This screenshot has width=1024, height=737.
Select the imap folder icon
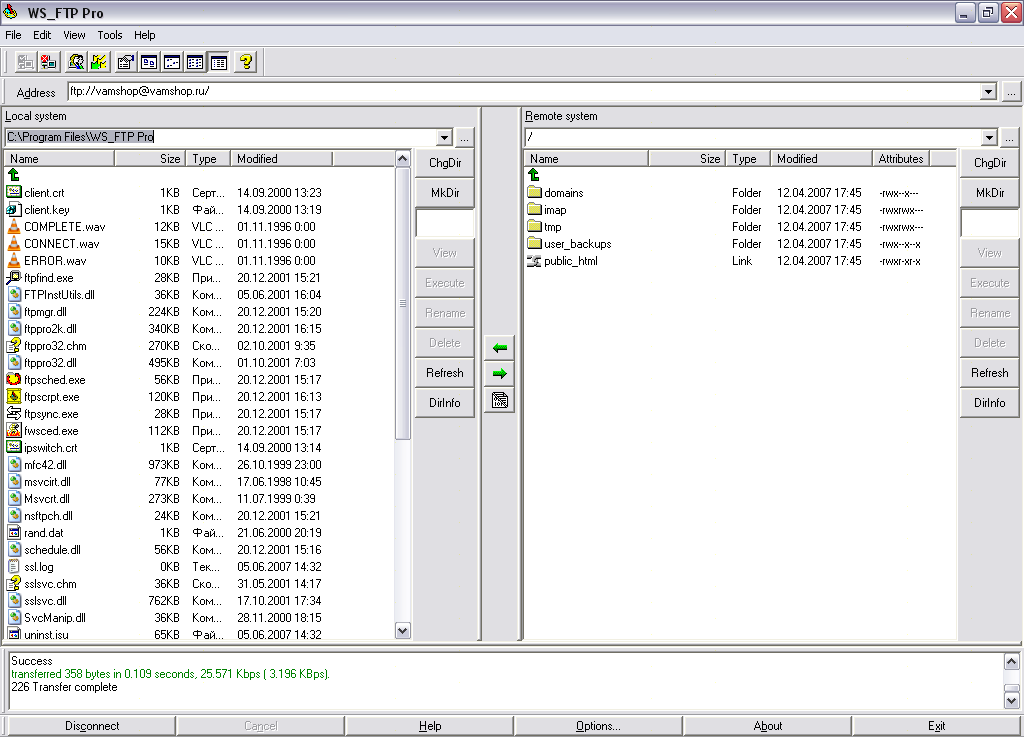click(x=535, y=209)
